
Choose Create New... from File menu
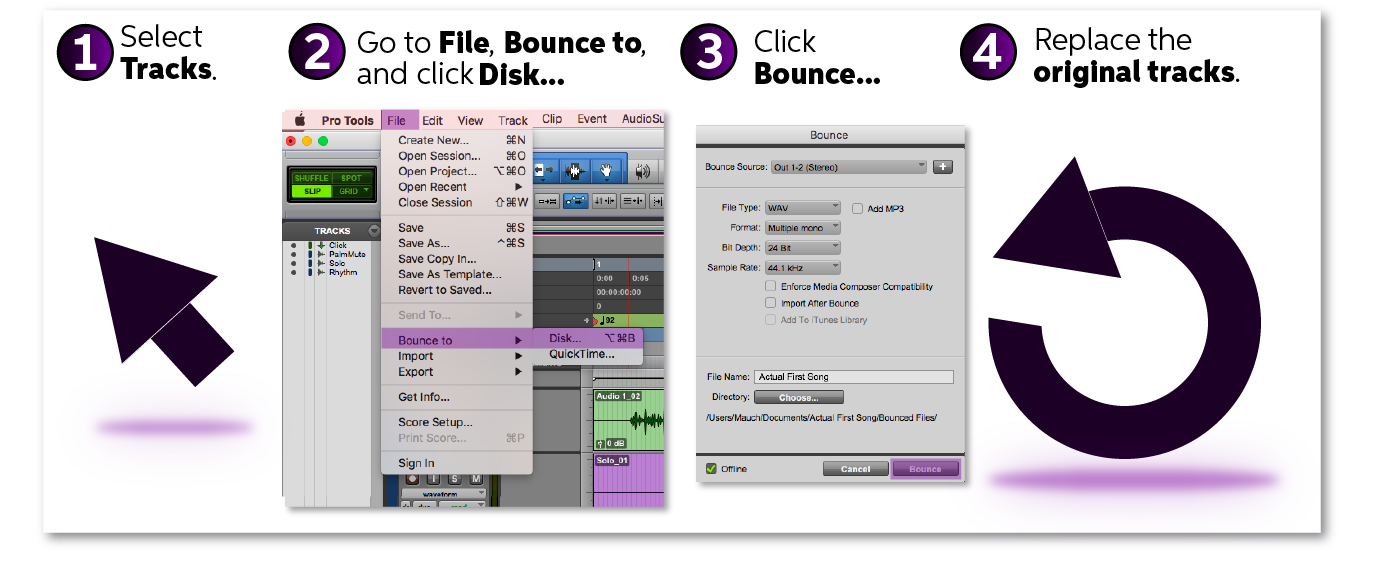(457, 140)
